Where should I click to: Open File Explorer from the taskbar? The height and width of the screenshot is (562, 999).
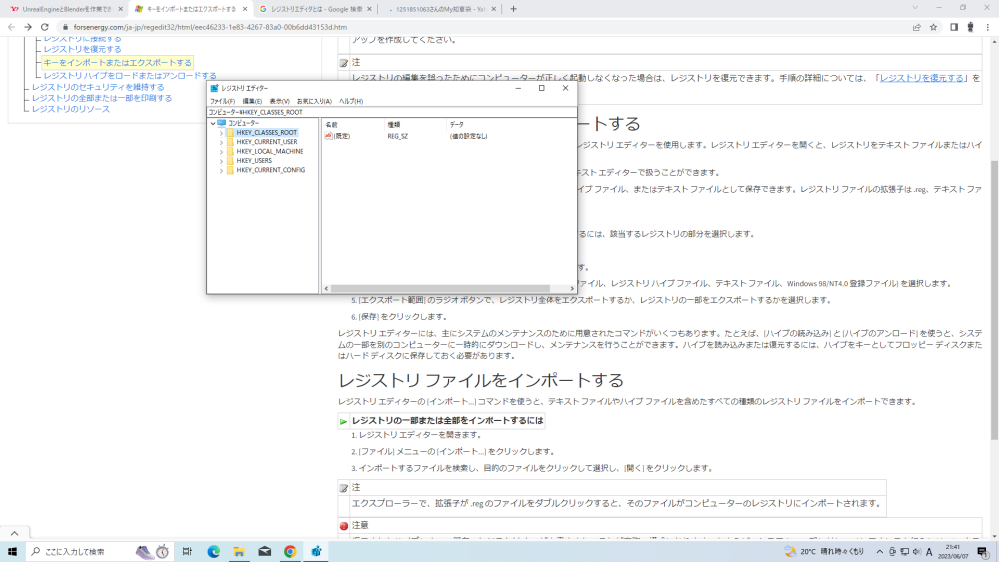pyautogui.click(x=239, y=551)
